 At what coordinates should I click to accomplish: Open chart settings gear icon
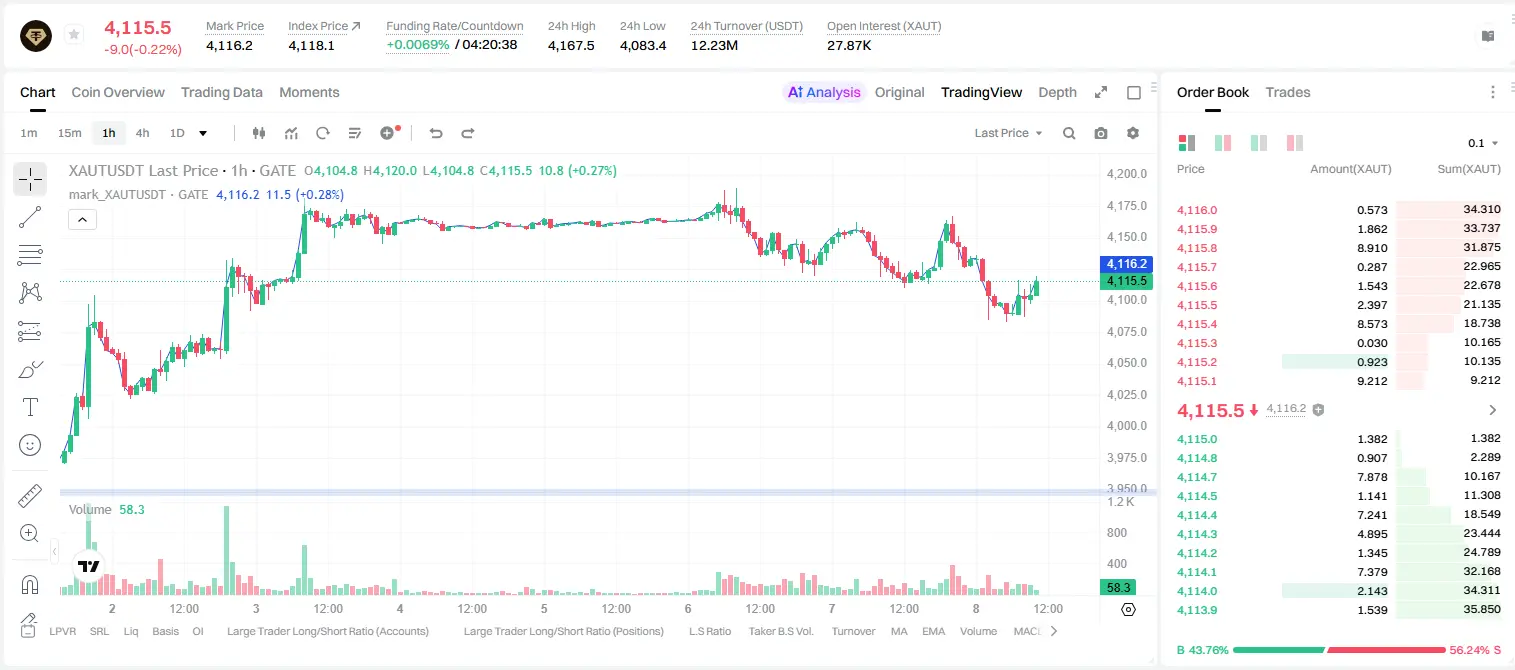[1133, 133]
